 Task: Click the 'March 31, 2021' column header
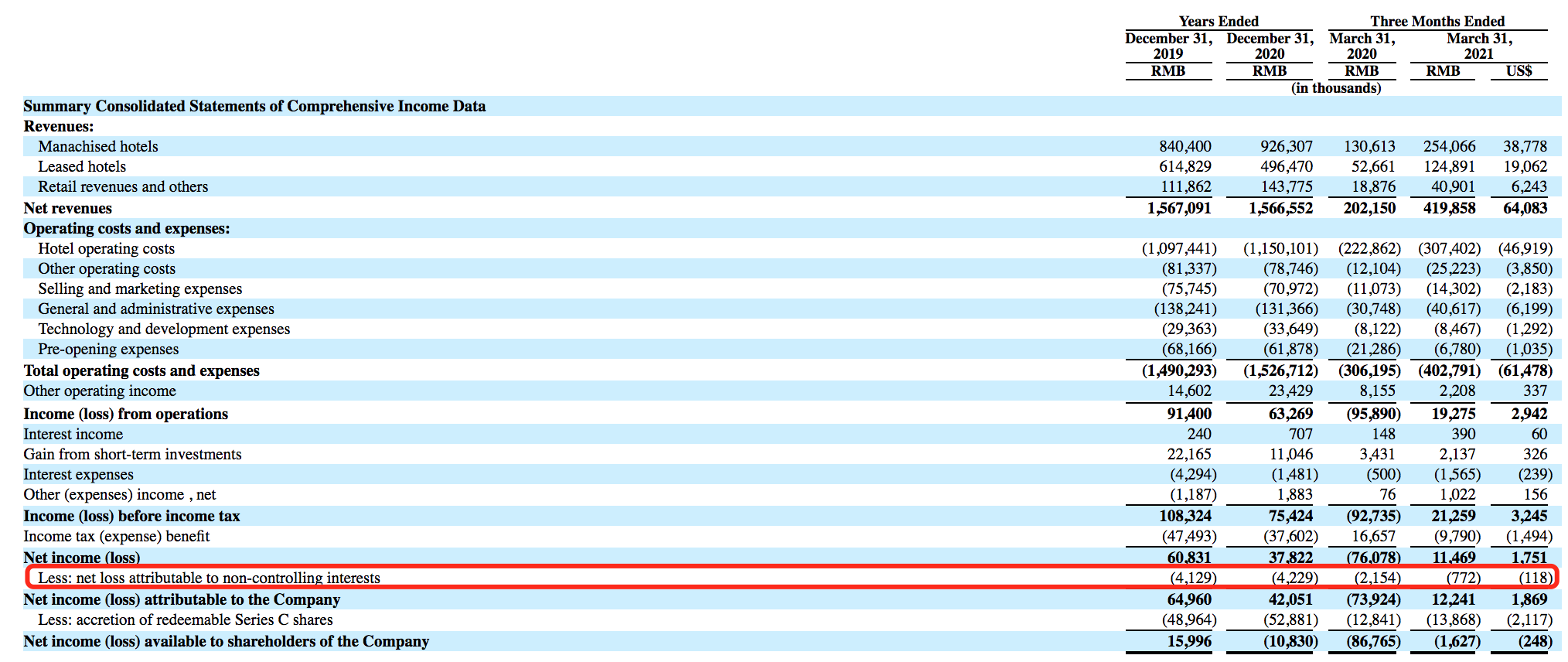point(1479,46)
